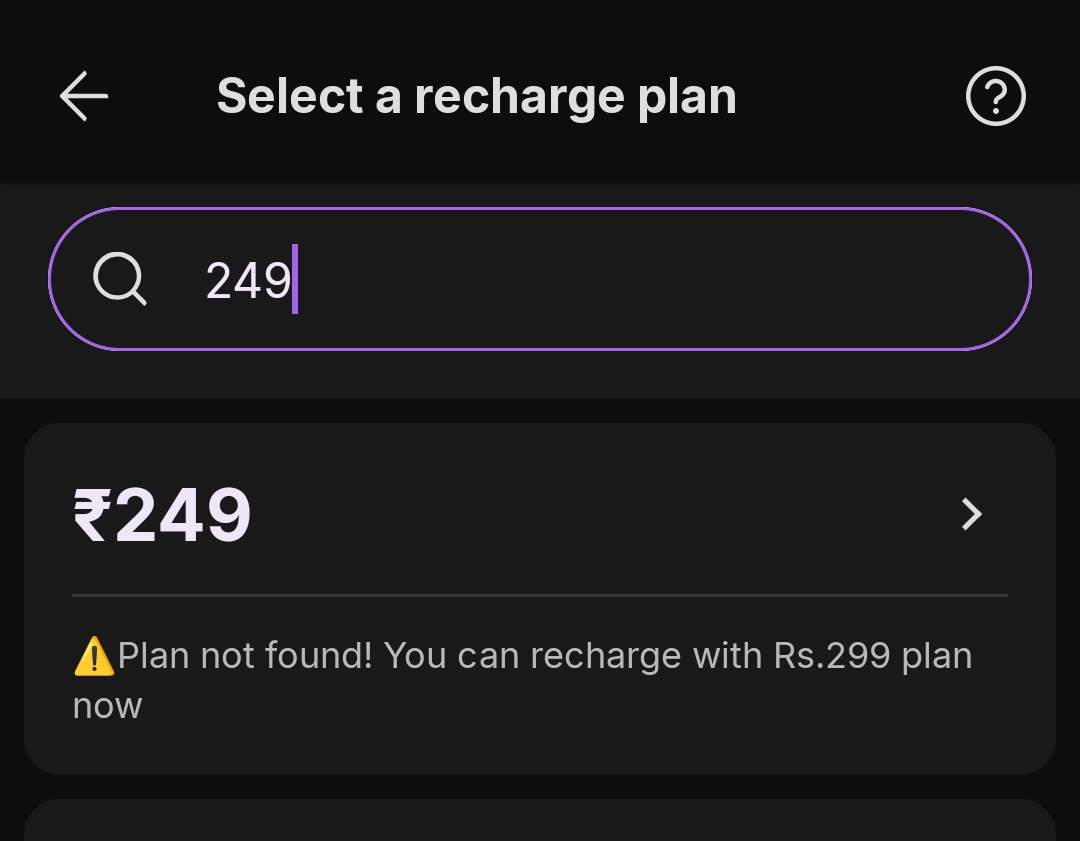Click the yellow warning triangle icon
This screenshot has width=1080, height=841.
(x=94, y=657)
